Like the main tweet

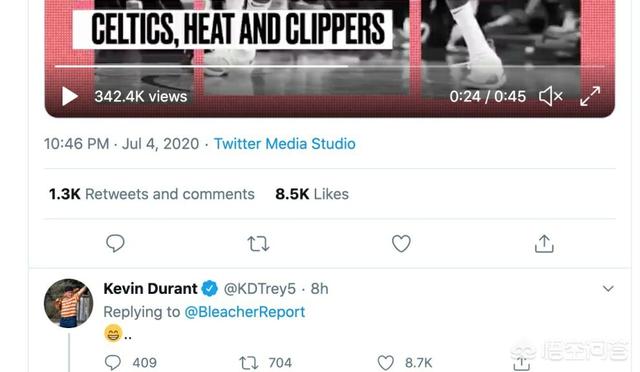coord(401,243)
